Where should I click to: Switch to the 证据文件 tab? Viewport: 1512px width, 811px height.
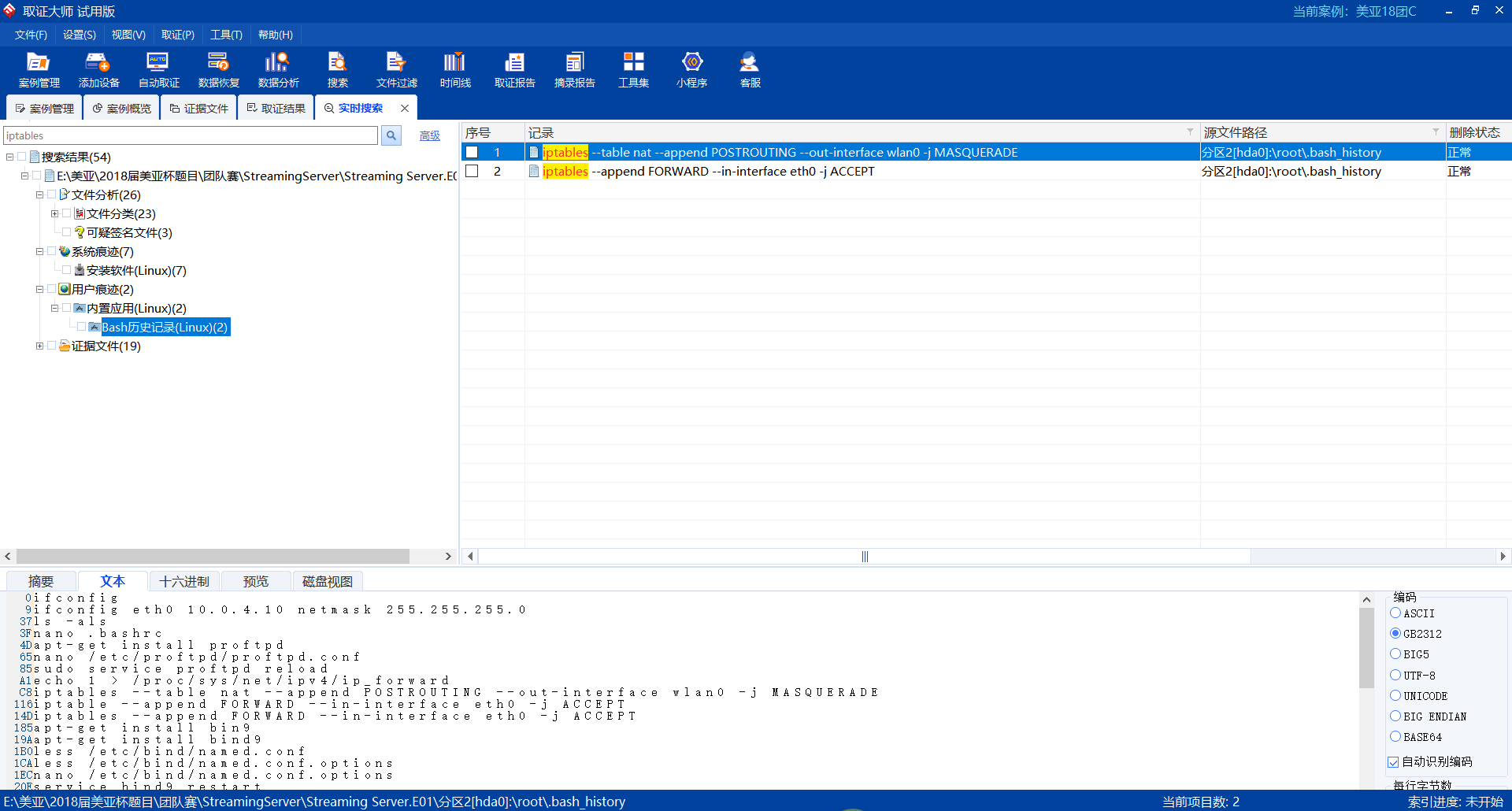tap(198, 108)
